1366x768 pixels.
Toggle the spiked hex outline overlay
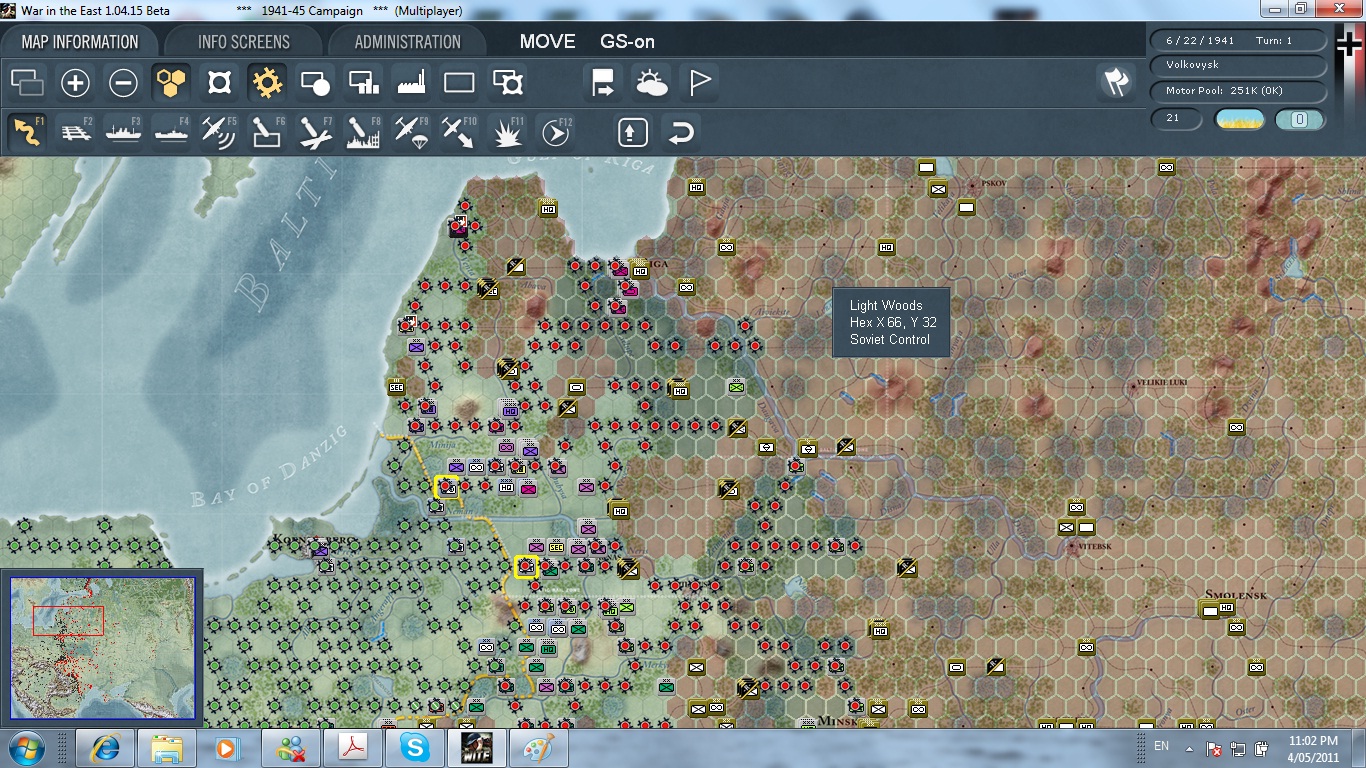(x=219, y=83)
